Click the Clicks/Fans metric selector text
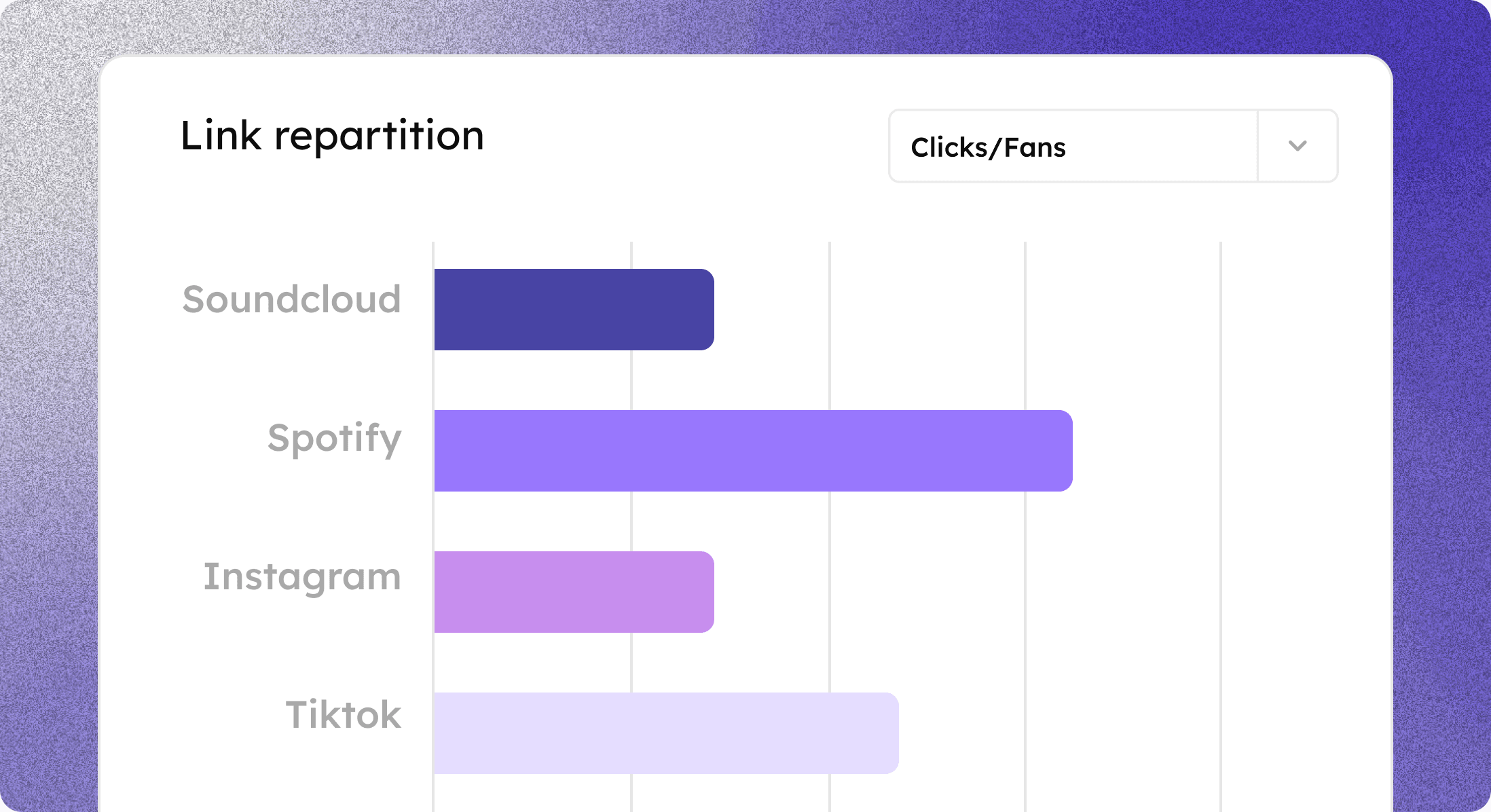The image size is (1491, 812). 988,147
